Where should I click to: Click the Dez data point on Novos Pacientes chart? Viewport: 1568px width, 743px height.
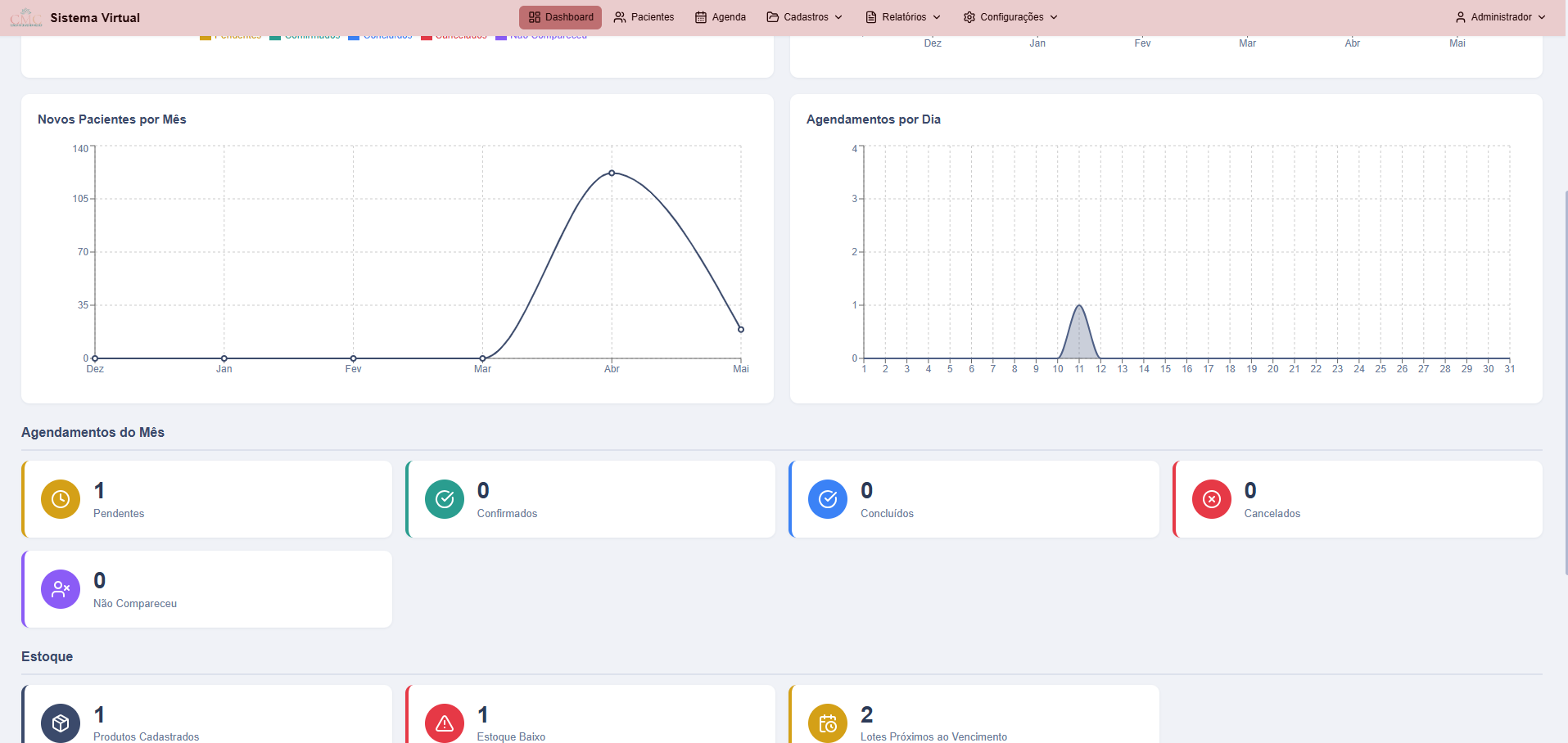95,358
